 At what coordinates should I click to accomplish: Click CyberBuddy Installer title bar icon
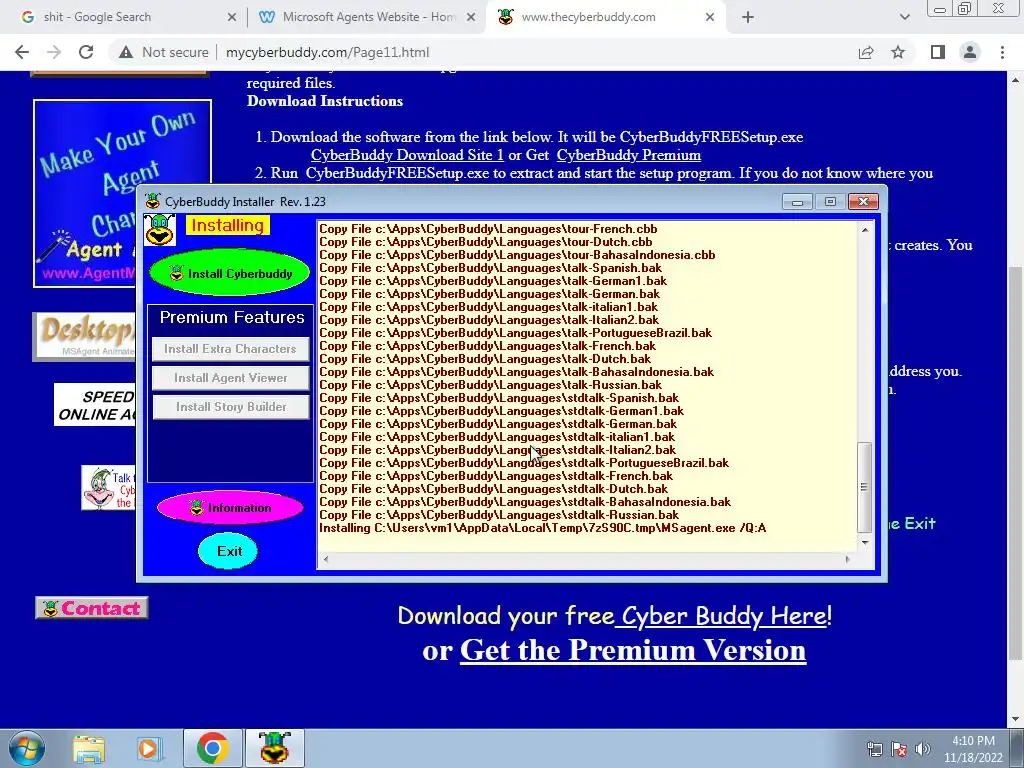152,201
